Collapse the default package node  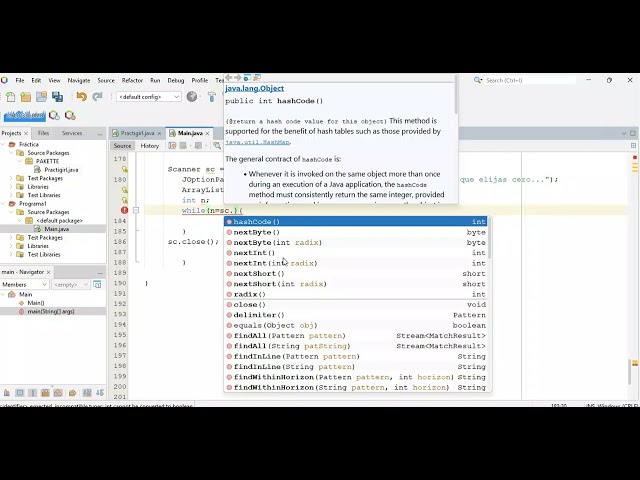click(20, 220)
